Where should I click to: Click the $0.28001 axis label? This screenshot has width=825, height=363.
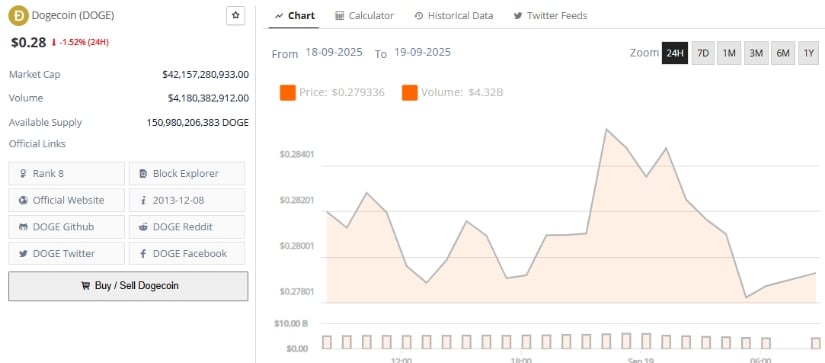coord(297,246)
